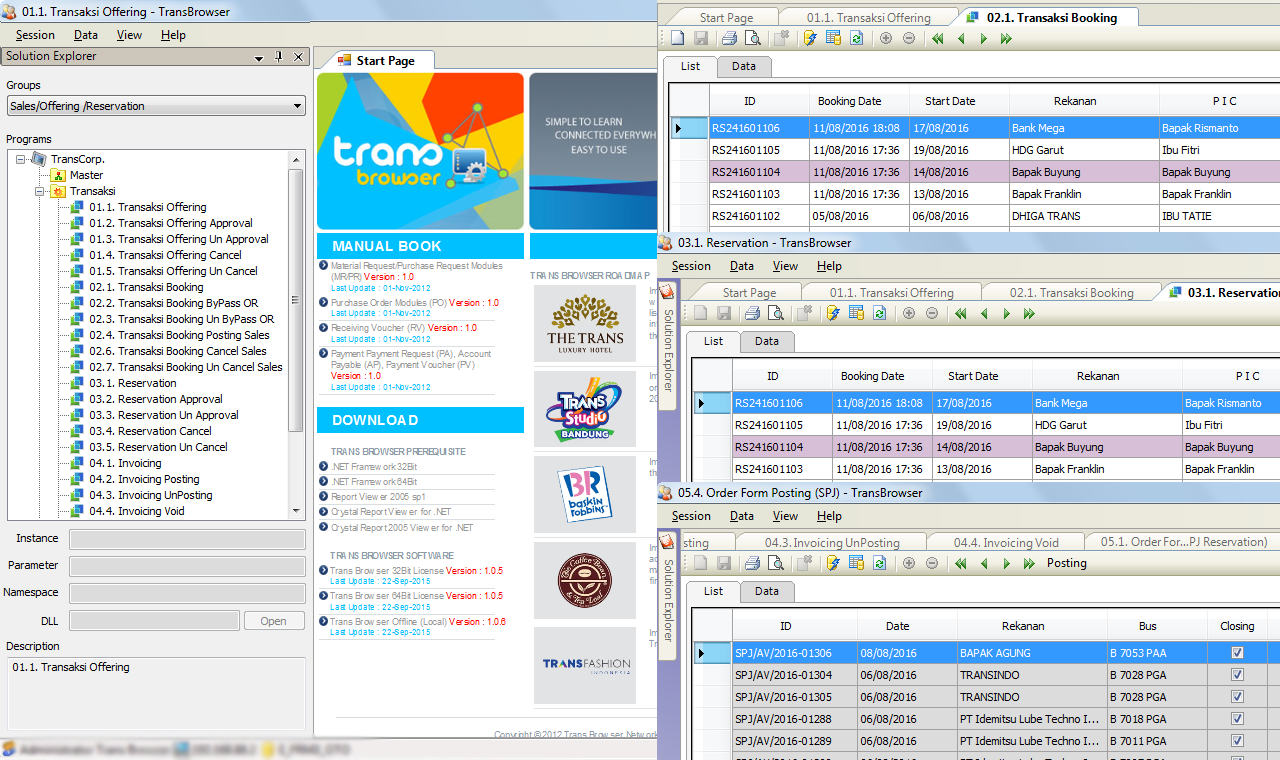Click the new document icon in the Transaksi Booking toolbar
Viewport: 1280px width, 760px height.
point(678,39)
